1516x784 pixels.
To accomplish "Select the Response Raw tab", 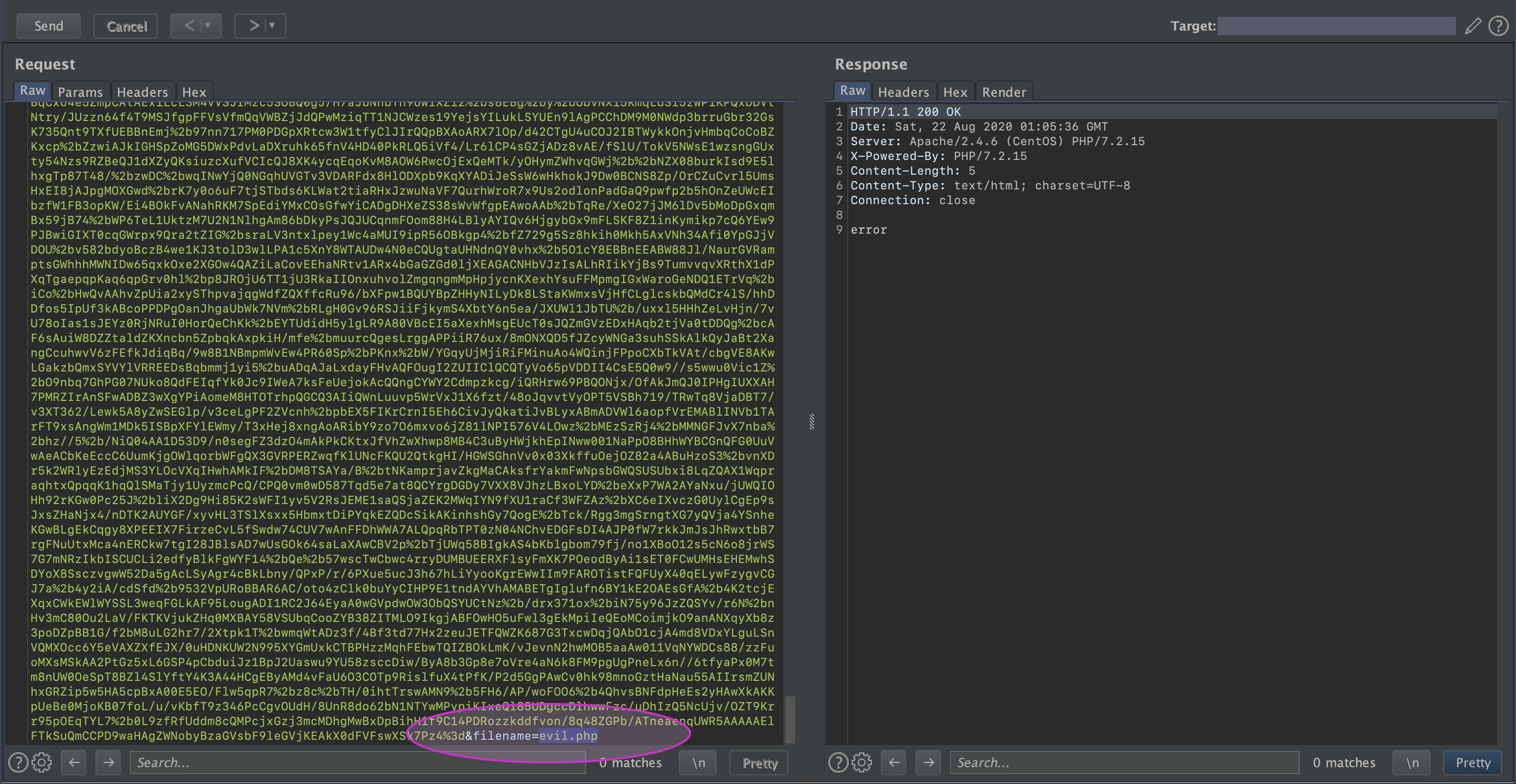I will (852, 91).
